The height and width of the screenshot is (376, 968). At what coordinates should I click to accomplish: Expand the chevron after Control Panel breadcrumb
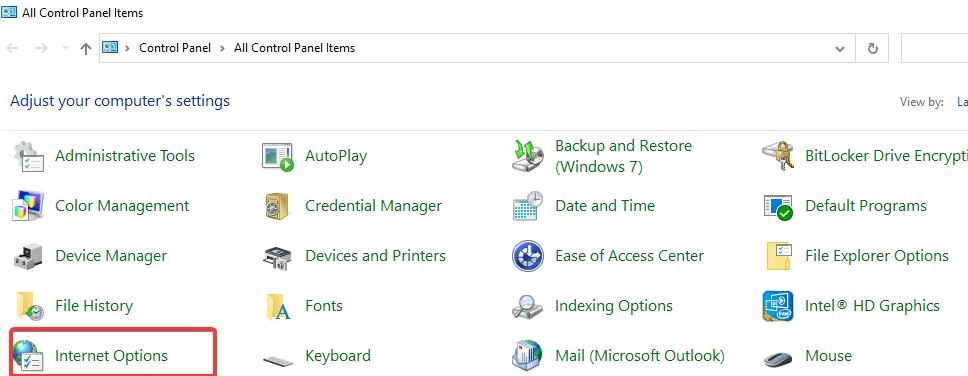222,48
